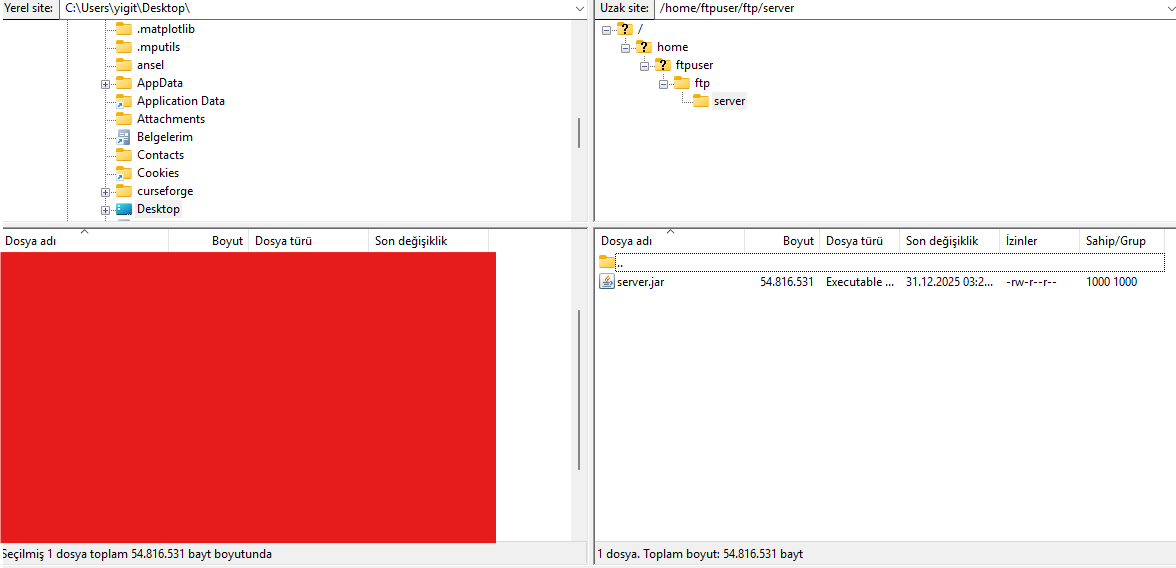Click the Contacts folder icon
Viewport: 1176px width, 568px height.
click(124, 155)
